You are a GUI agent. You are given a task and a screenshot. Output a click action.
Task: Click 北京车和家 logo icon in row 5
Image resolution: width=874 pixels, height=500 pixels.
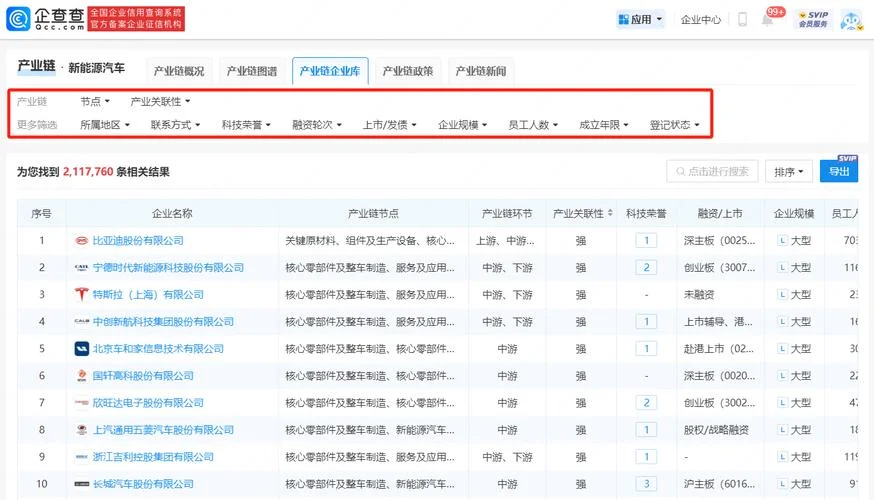[x=82, y=349]
